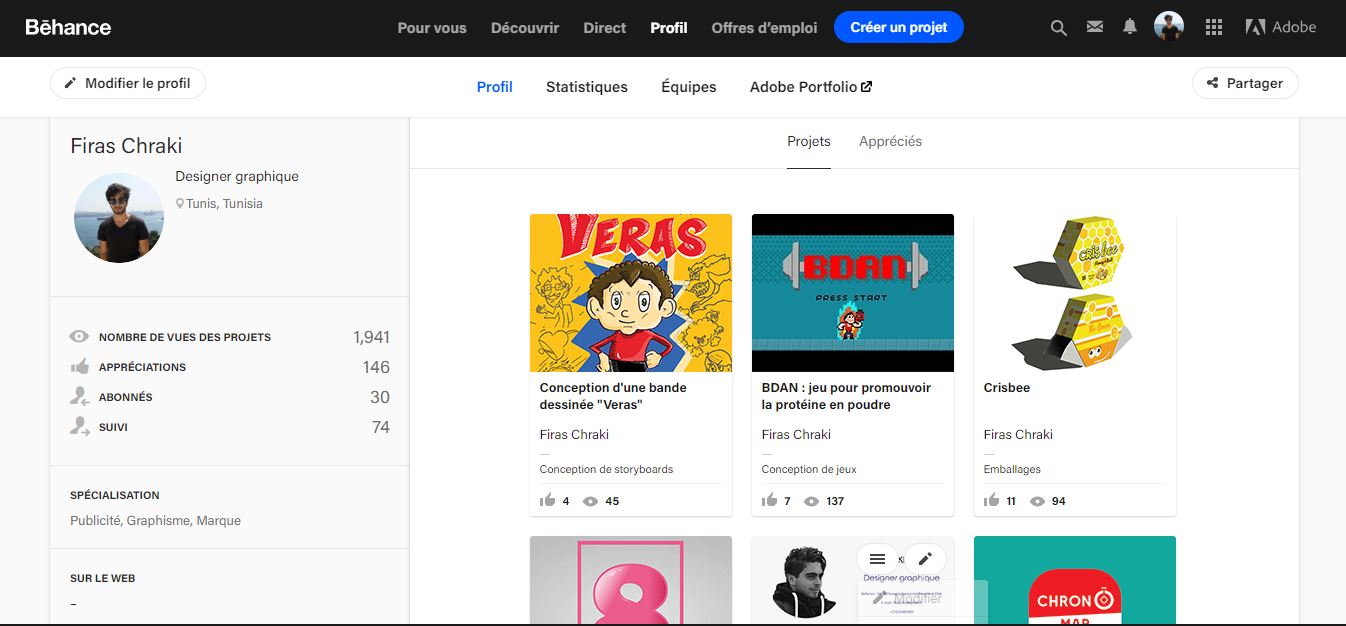Click Tunis, Tunisia location text
Viewport: 1346px width, 626px height.
tap(224, 203)
